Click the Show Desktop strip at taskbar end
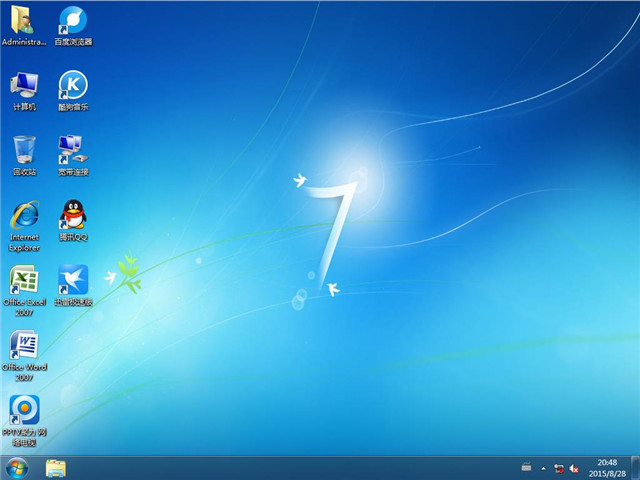Viewport: 640px width, 480px height. (636, 468)
